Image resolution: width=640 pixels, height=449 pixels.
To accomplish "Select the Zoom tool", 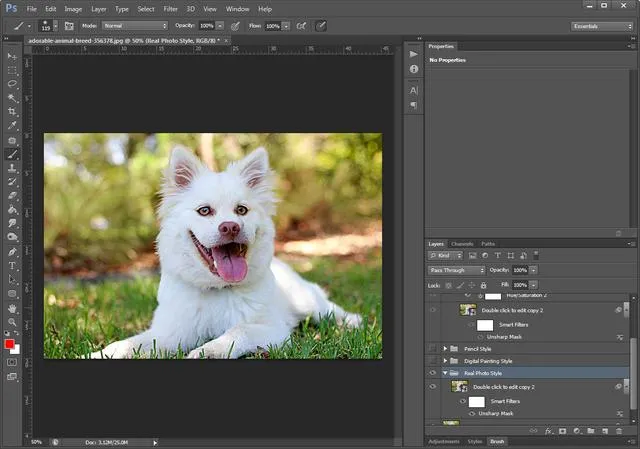I will 12,322.
